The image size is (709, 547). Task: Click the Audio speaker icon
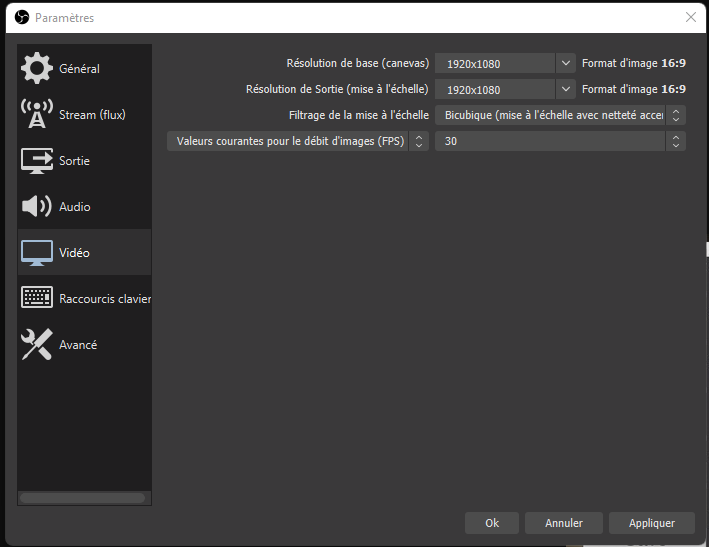[37, 207]
